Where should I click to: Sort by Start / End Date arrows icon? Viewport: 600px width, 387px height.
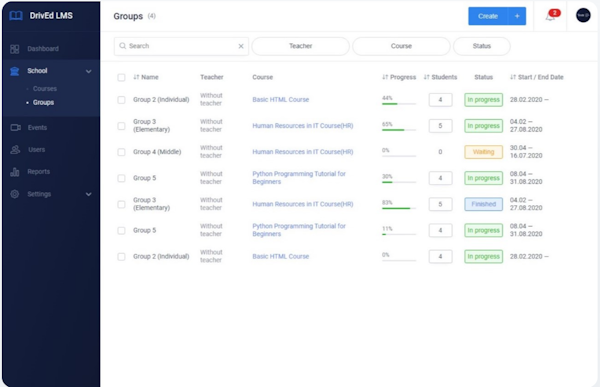tap(513, 77)
